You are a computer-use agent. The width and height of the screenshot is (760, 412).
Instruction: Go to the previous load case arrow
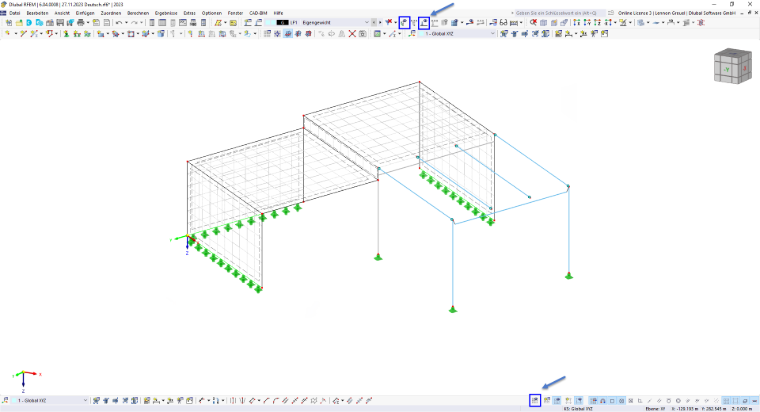[x=374, y=22]
